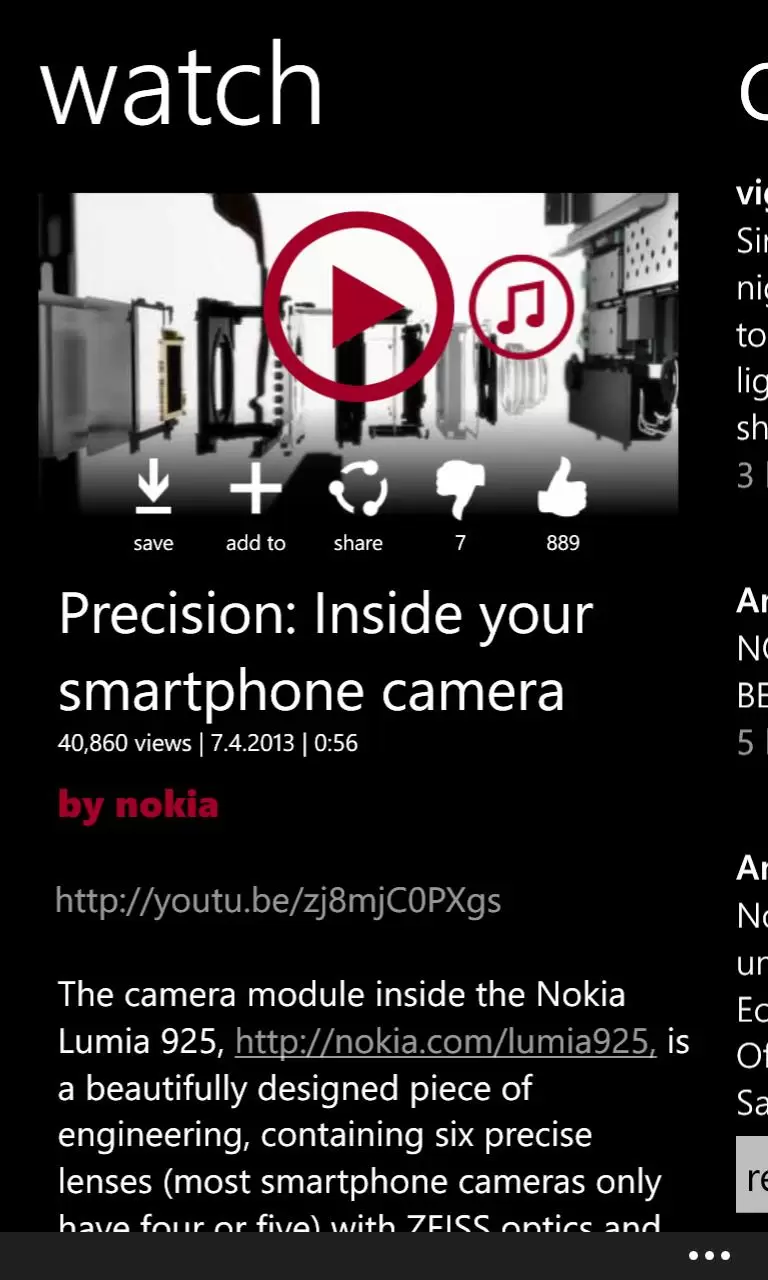The height and width of the screenshot is (1280, 768).
Task: Open the youtu.be/zj8mjC0PXgs link
Action: (x=278, y=901)
